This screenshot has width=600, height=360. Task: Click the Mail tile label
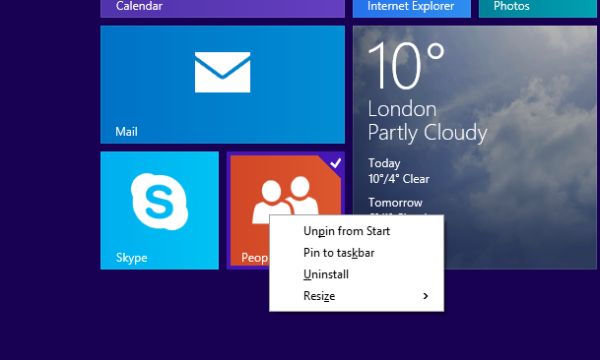pyautogui.click(x=126, y=132)
